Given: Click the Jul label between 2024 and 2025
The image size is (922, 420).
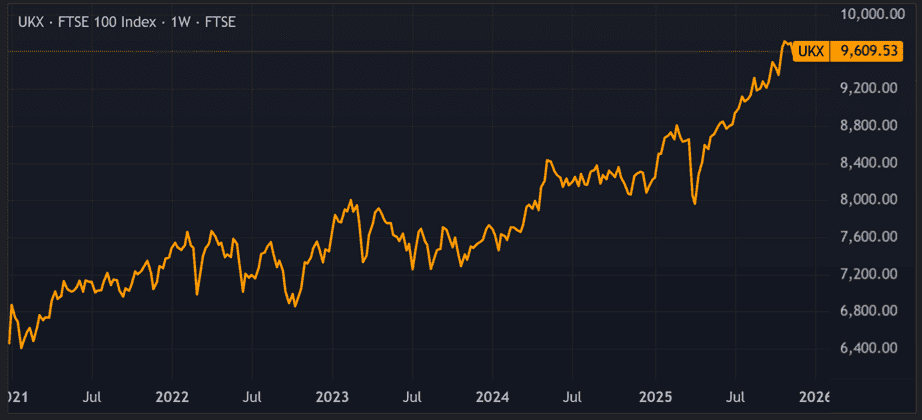Looking at the screenshot, I should click(x=574, y=397).
